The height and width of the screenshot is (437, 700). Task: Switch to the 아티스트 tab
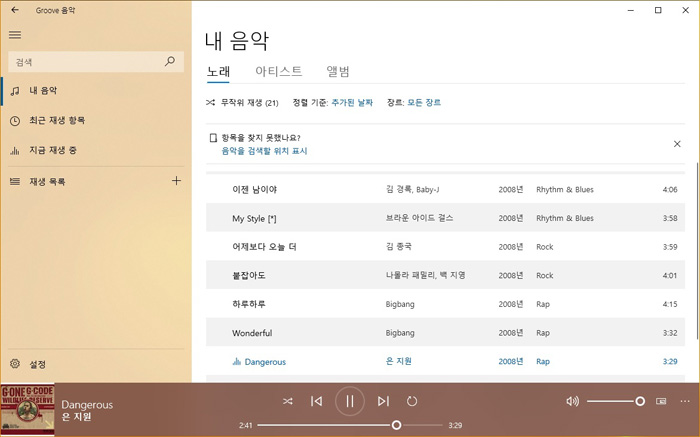279,71
